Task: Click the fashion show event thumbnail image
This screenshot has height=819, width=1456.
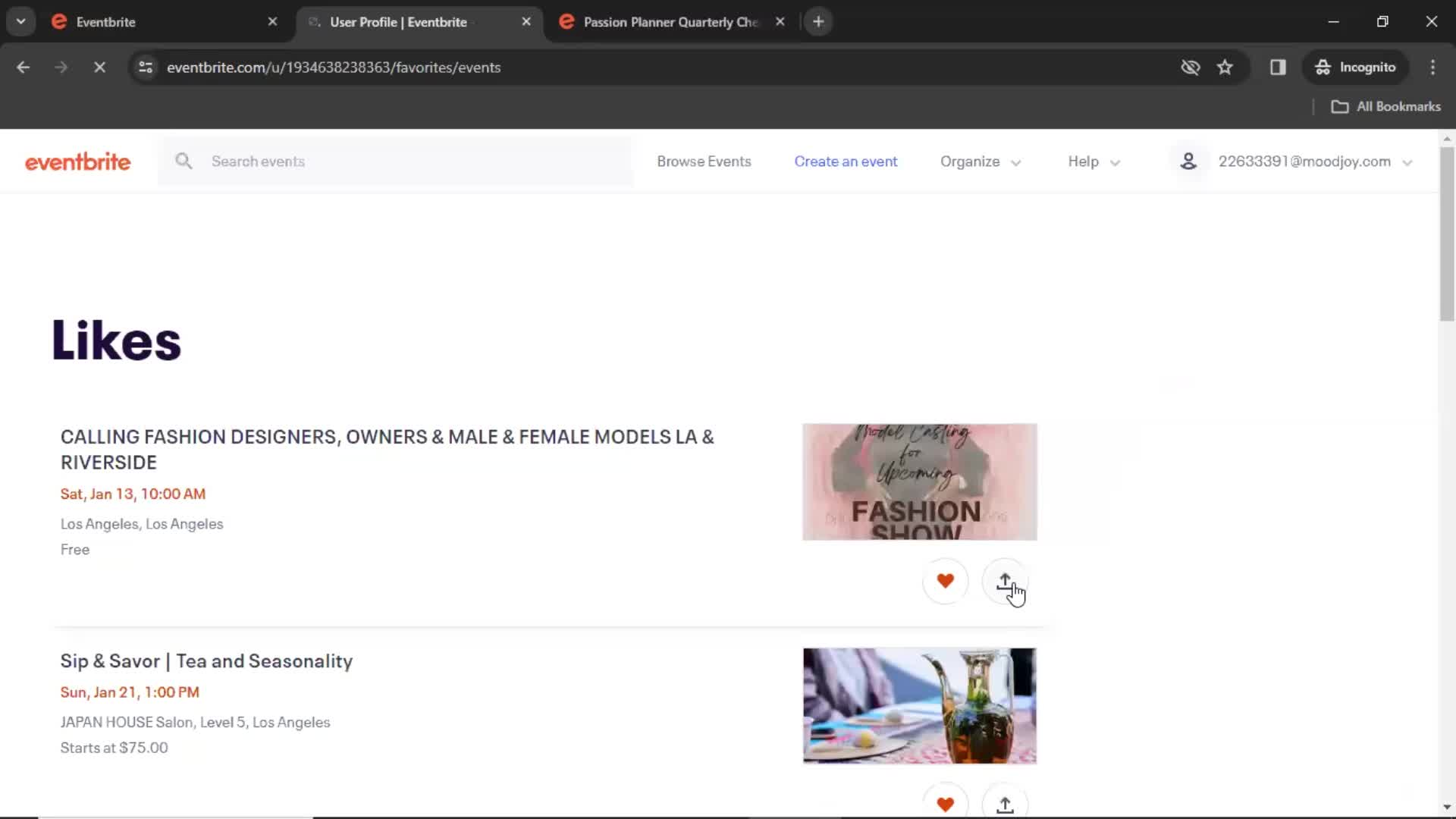Action: [x=920, y=480]
